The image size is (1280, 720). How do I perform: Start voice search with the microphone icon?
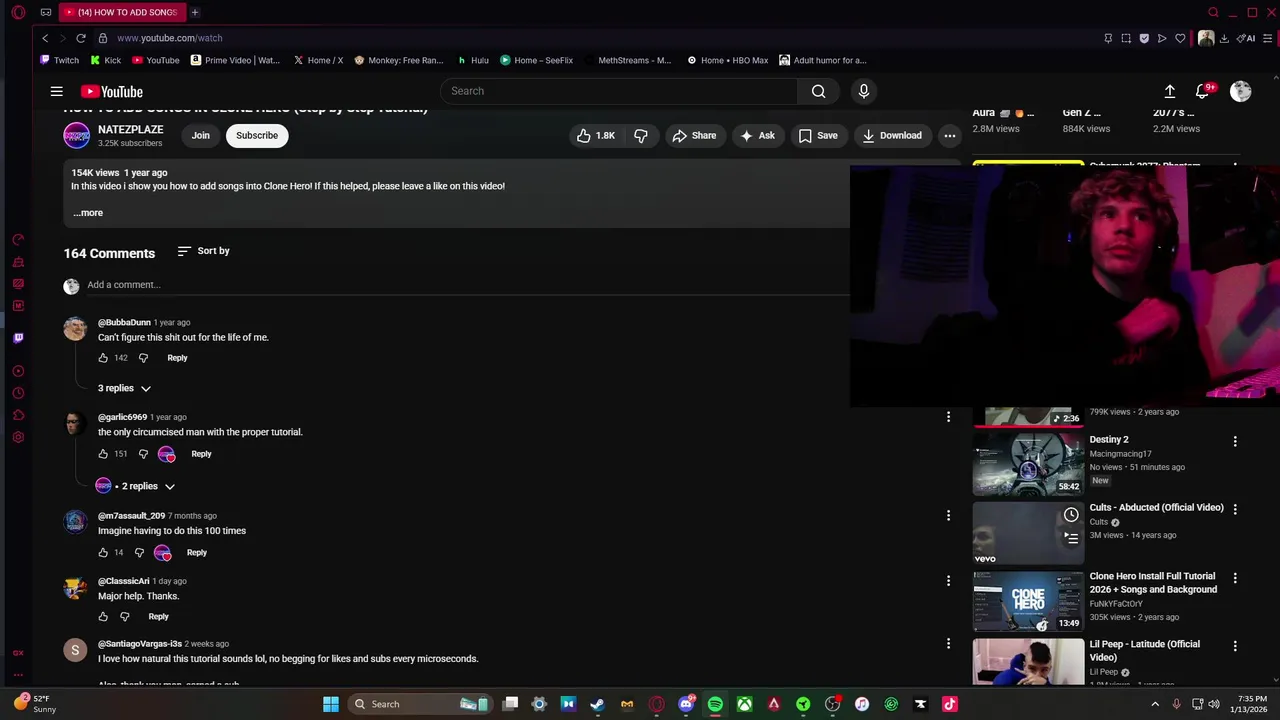coord(864,91)
